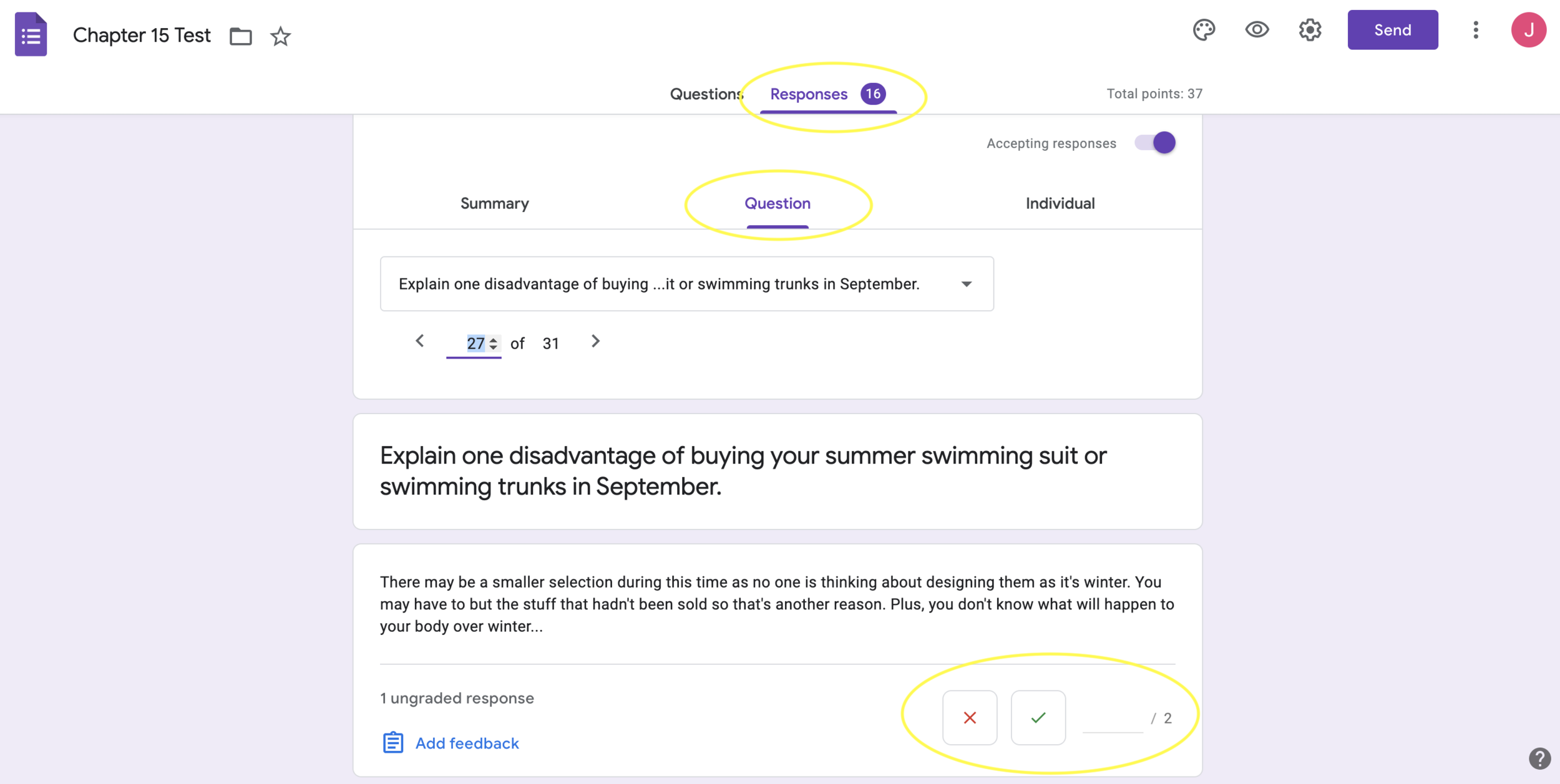Preview the form with eye icon

pyautogui.click(x=1257, y=29)
